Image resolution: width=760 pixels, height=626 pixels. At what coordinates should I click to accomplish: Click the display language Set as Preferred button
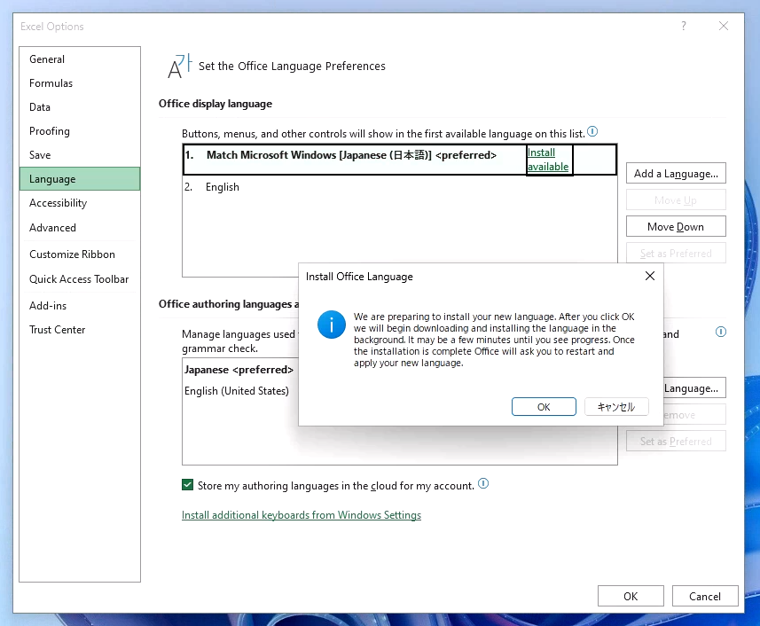pyautogui.click(x=676, y=253)
